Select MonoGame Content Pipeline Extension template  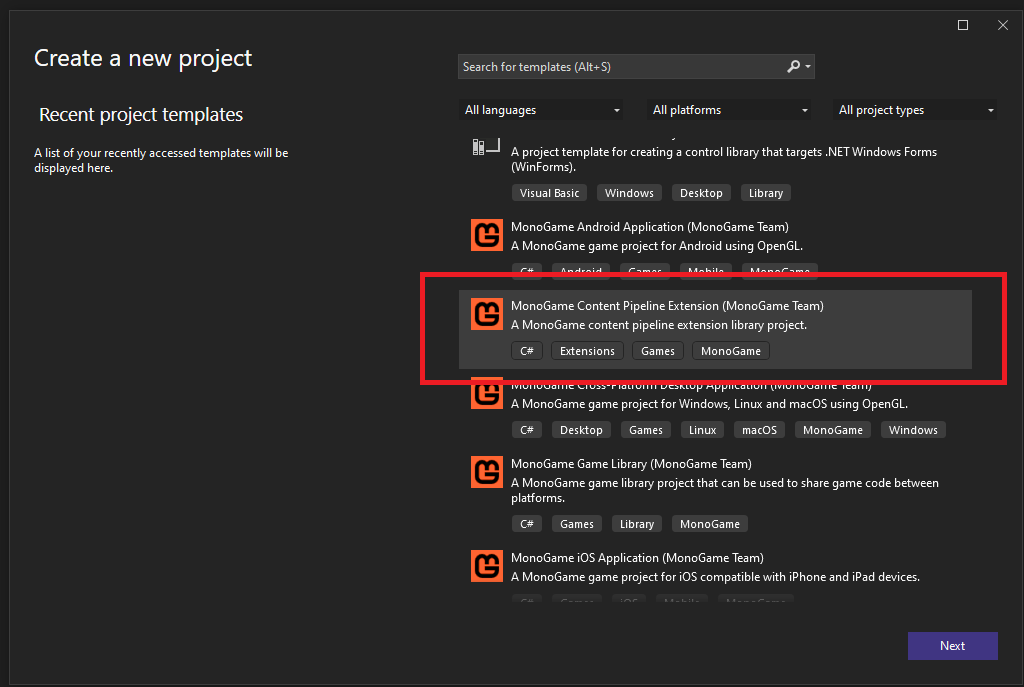point(715,330)
